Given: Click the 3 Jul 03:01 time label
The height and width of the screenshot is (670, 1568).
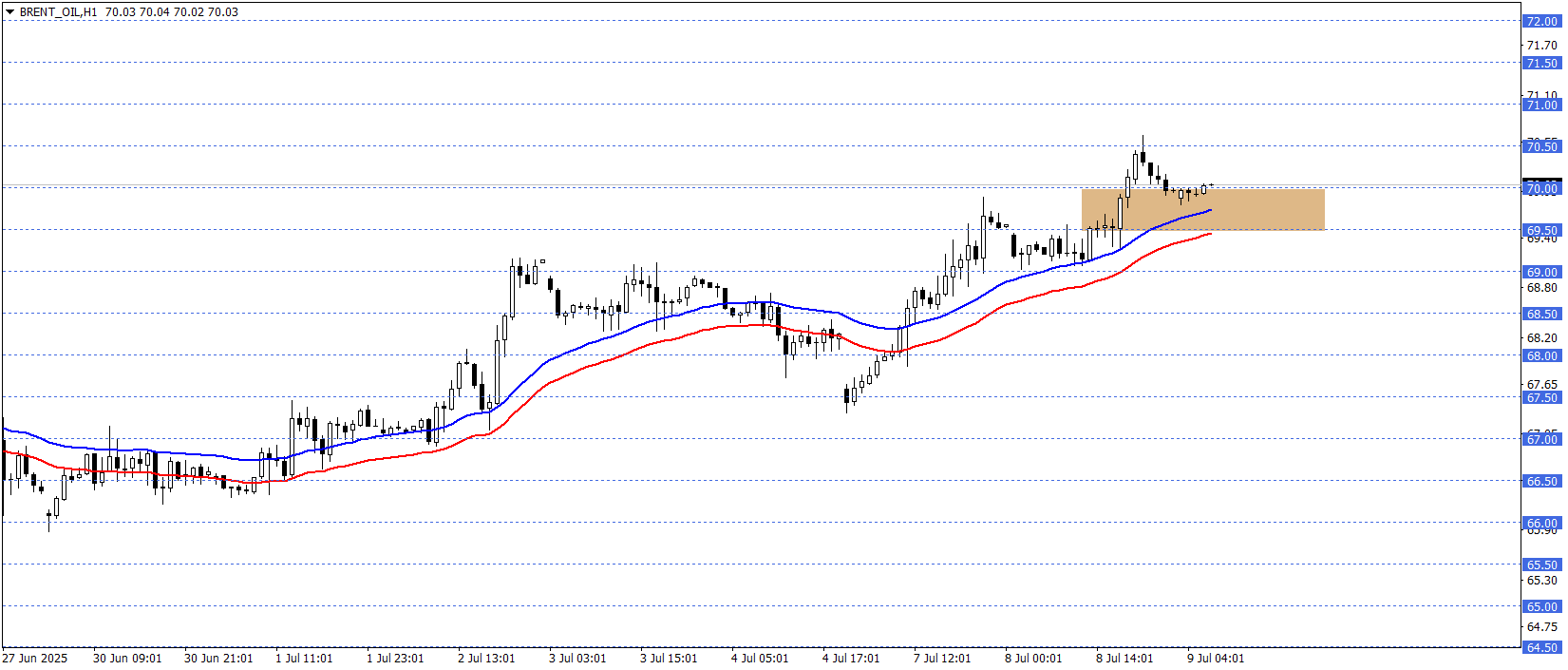Looking at the screenshot, I should coord(577,658).
